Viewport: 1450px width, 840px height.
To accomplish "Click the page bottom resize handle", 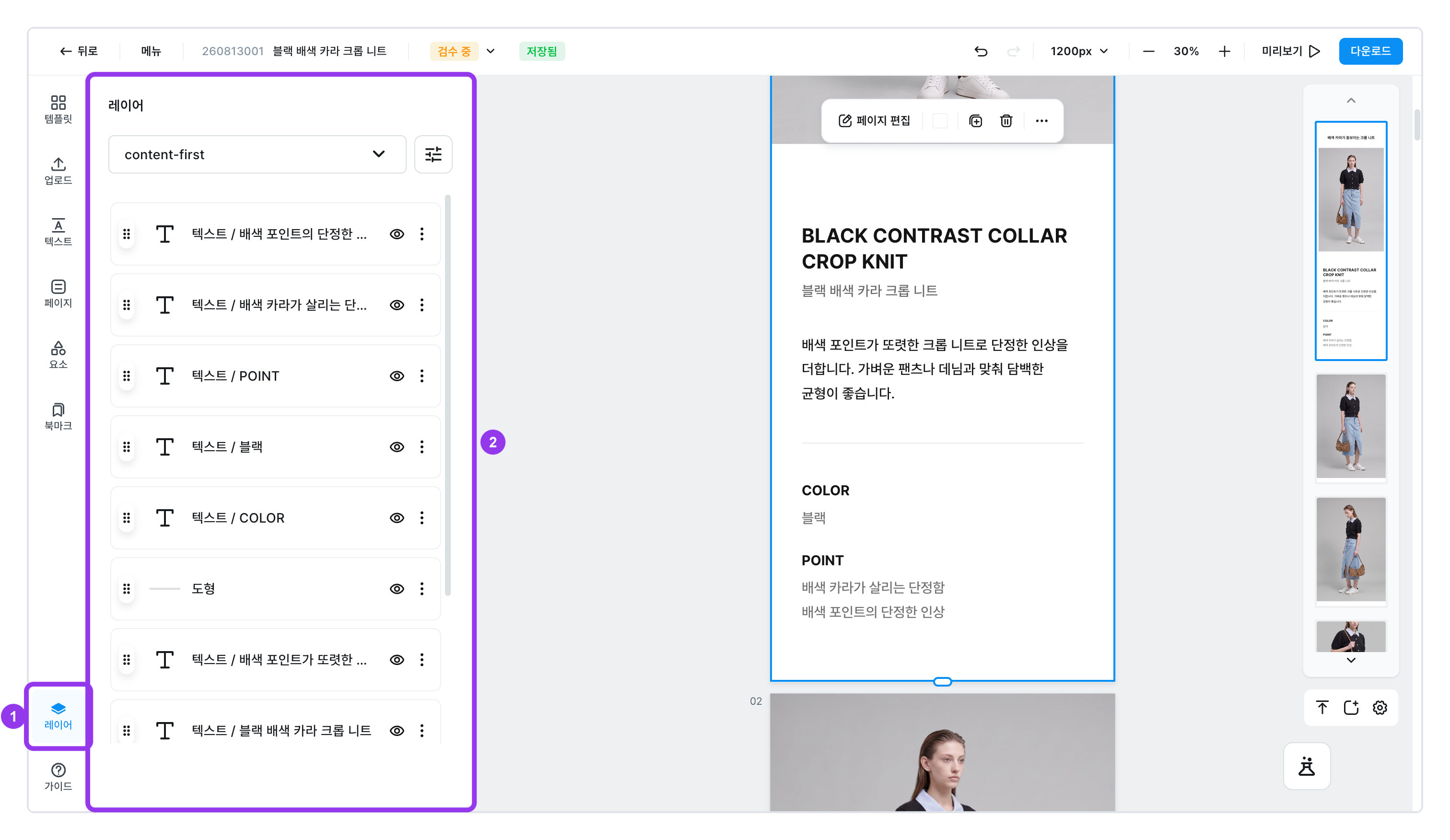I will (943, 682).
